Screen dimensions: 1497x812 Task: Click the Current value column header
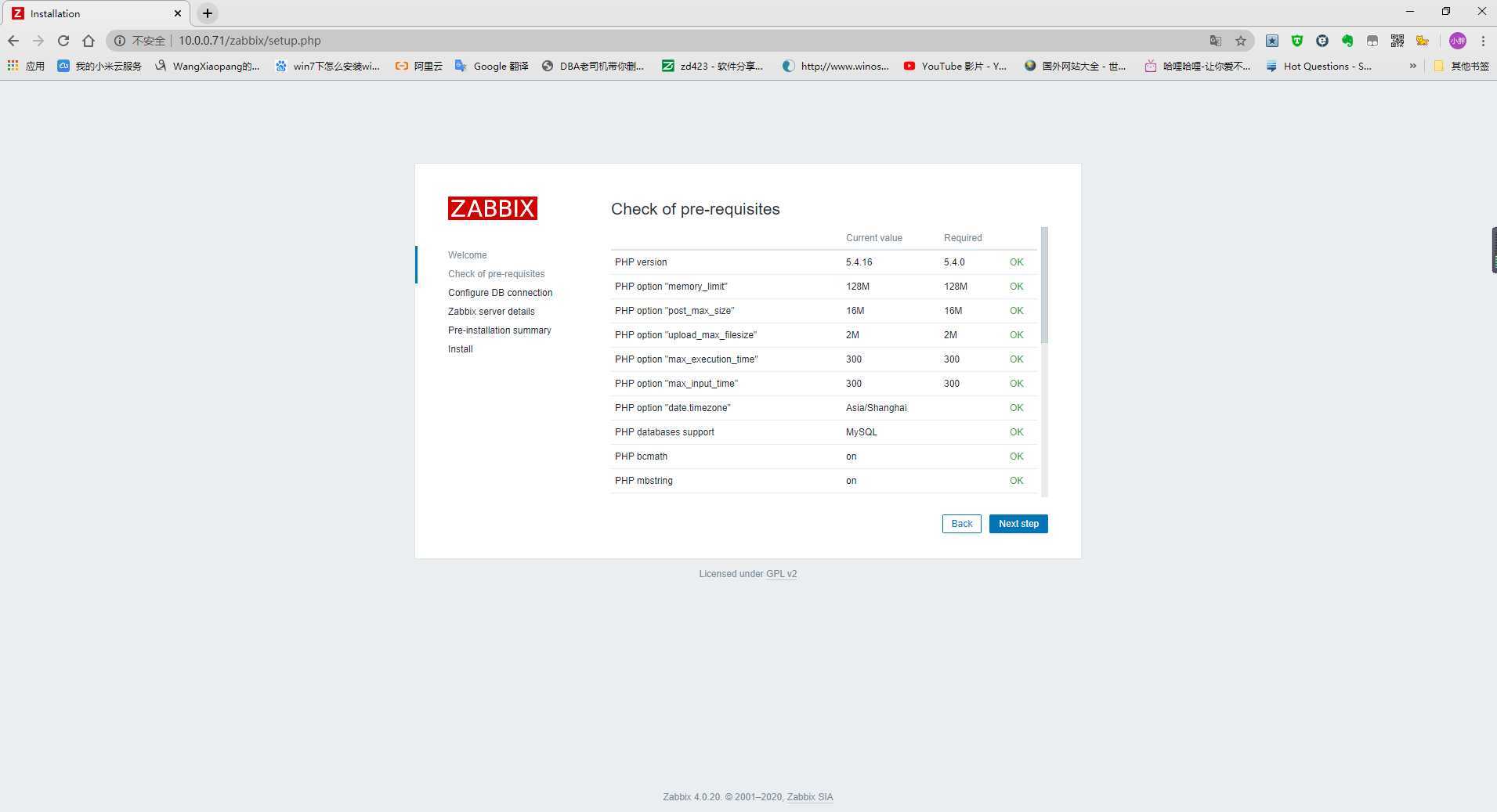click(x=873, y=238)
